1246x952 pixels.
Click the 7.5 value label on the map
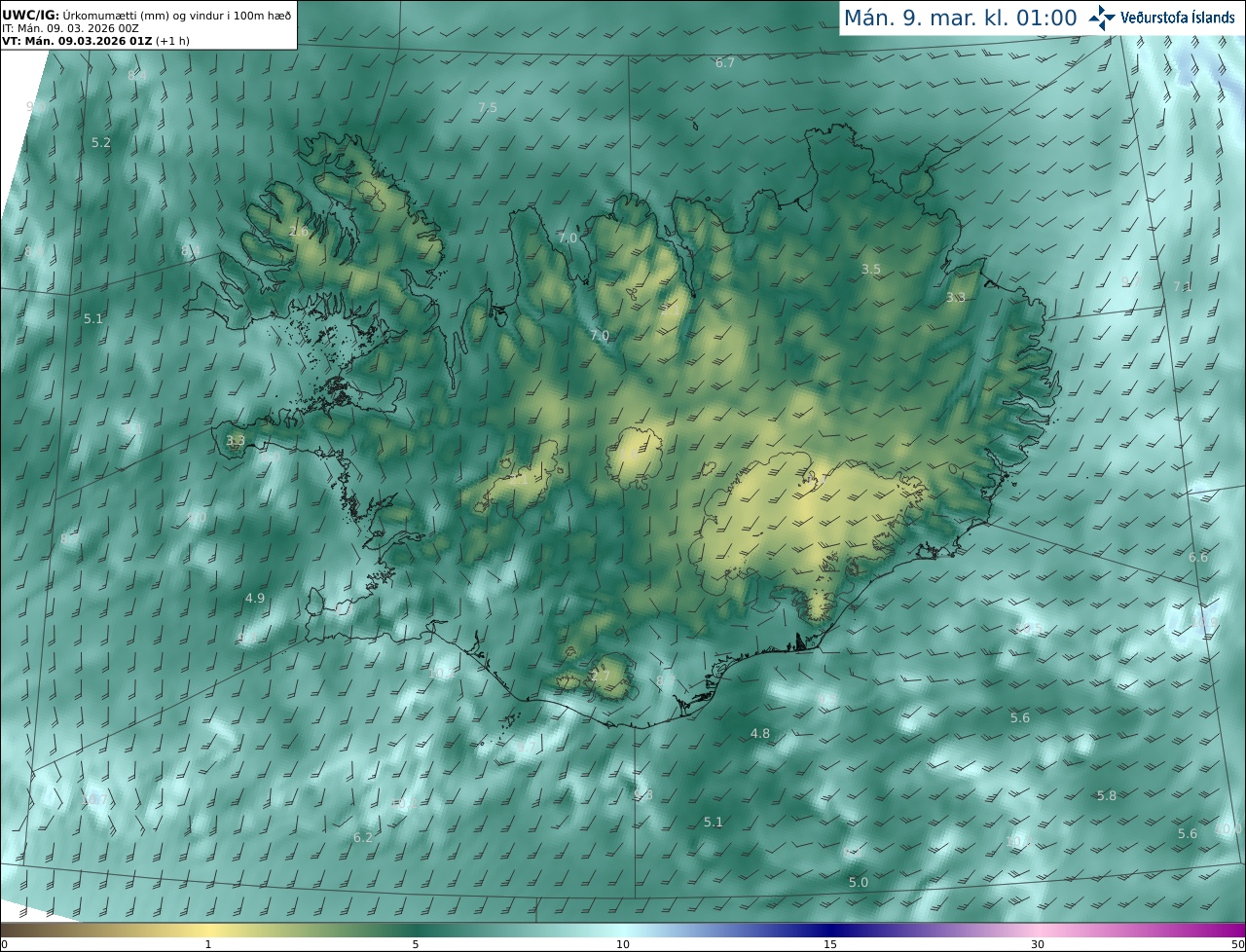tap(488, 107)
